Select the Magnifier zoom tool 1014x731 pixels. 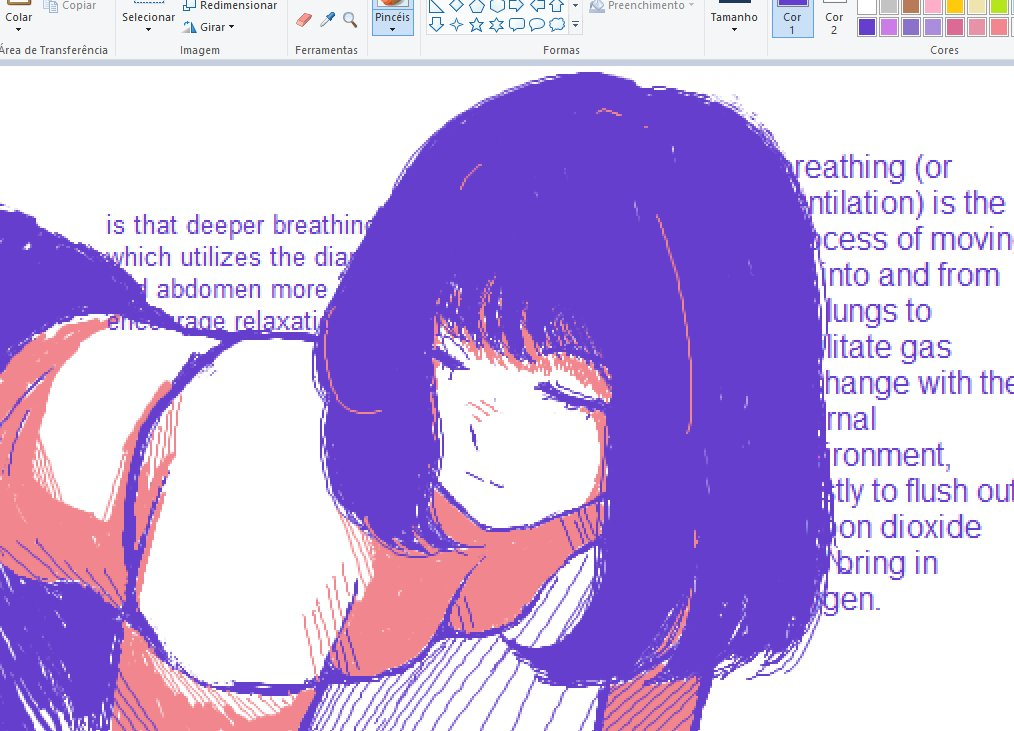click(x=350, y=19)
